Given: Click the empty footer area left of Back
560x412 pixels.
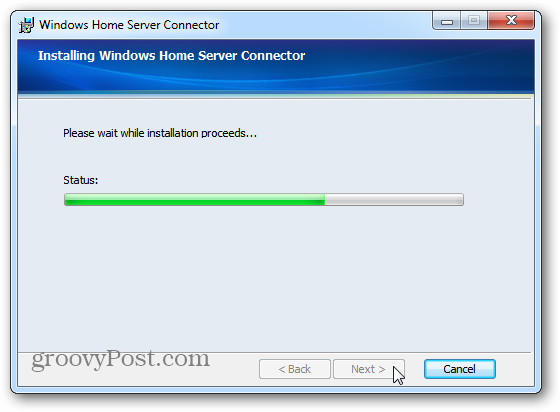Looking at the screenshot, I should [x=138, y=378].
